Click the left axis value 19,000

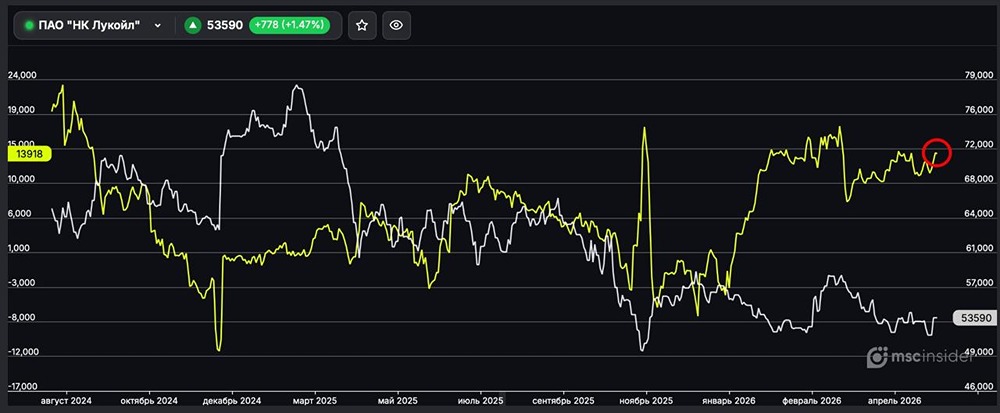22,110
